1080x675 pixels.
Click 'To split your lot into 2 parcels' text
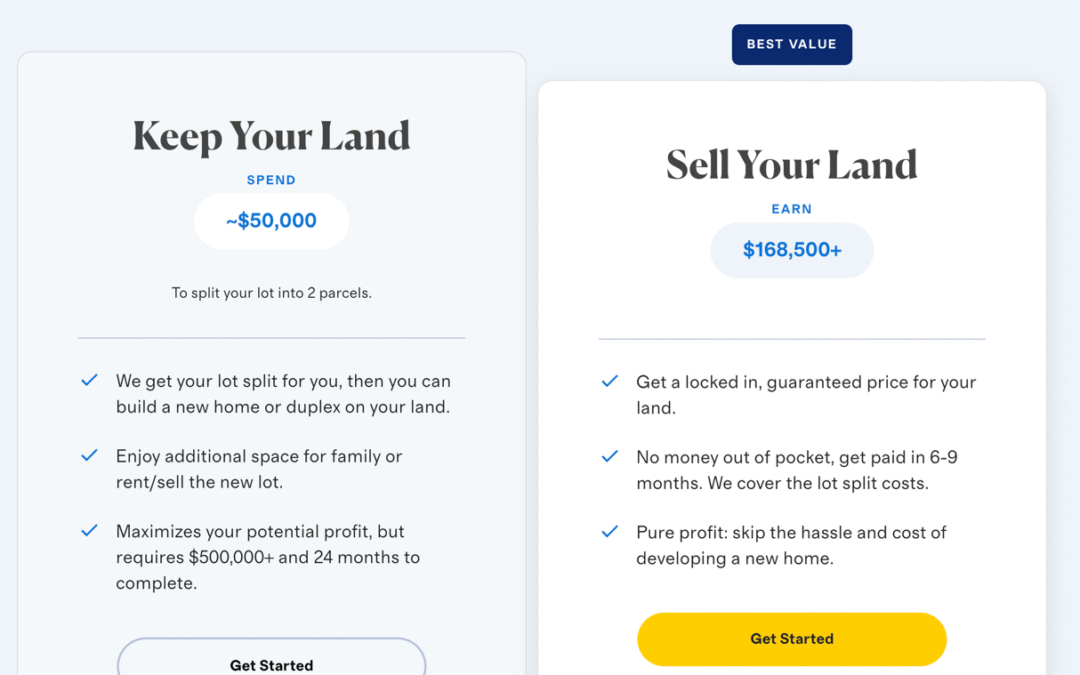[271, 293]
